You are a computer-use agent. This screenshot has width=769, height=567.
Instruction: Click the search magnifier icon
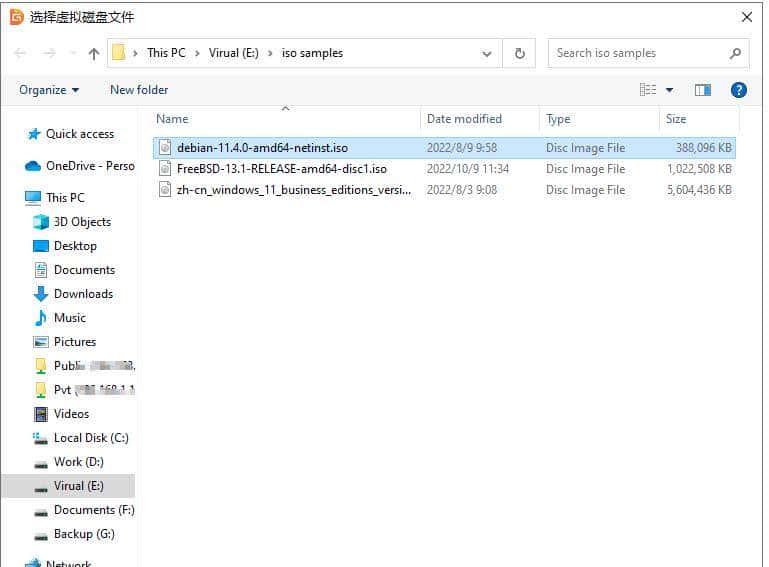tap(735, 54)
